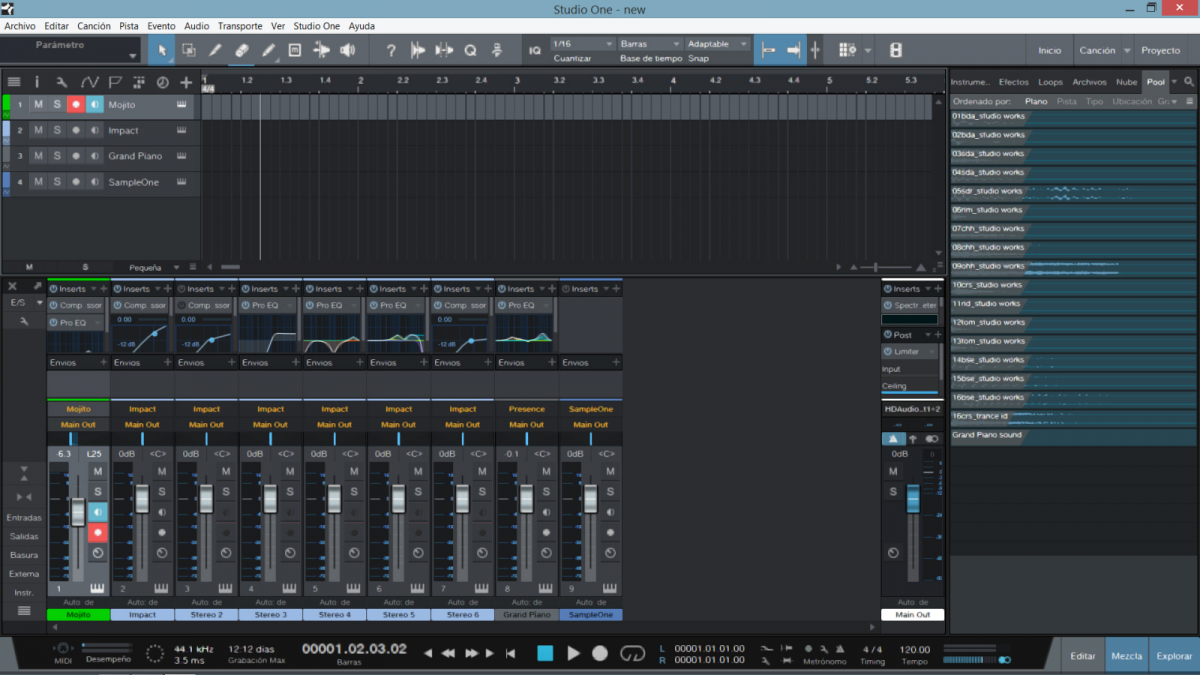Click the Q quantize icon in toolbar
This screenshot has width=1200, height=675.
[x=470, y=50]
